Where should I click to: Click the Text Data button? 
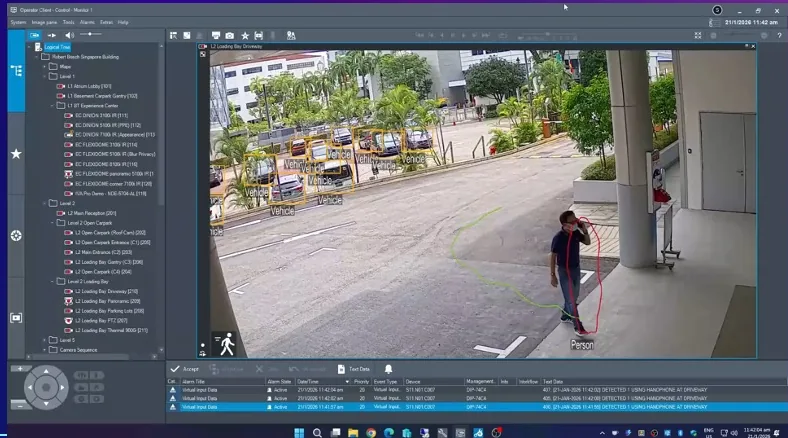[354, 369]
